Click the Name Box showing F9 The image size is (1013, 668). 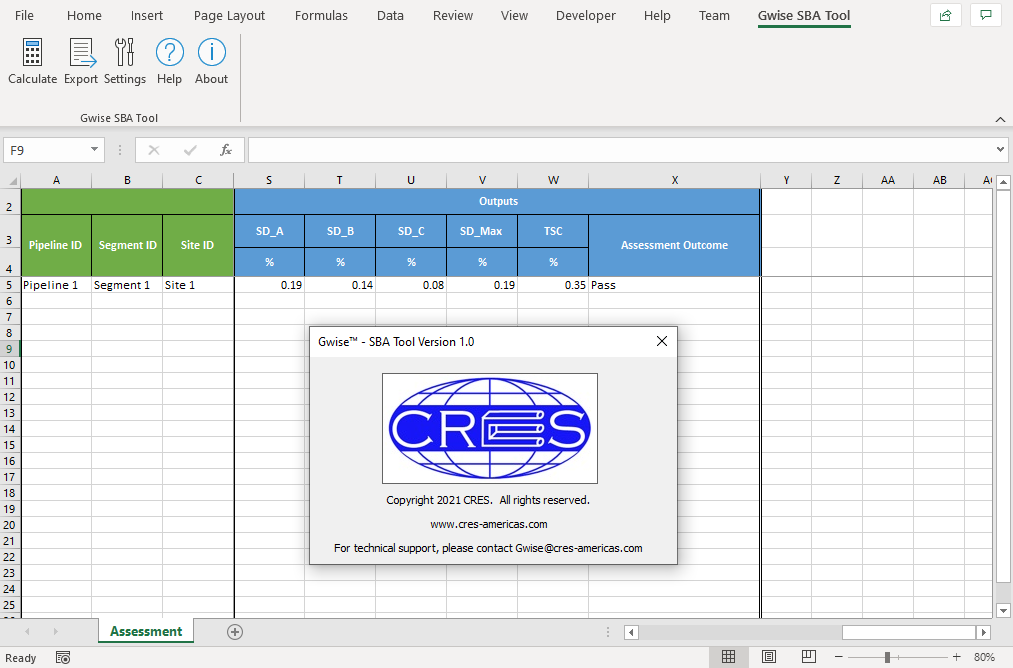46,150
